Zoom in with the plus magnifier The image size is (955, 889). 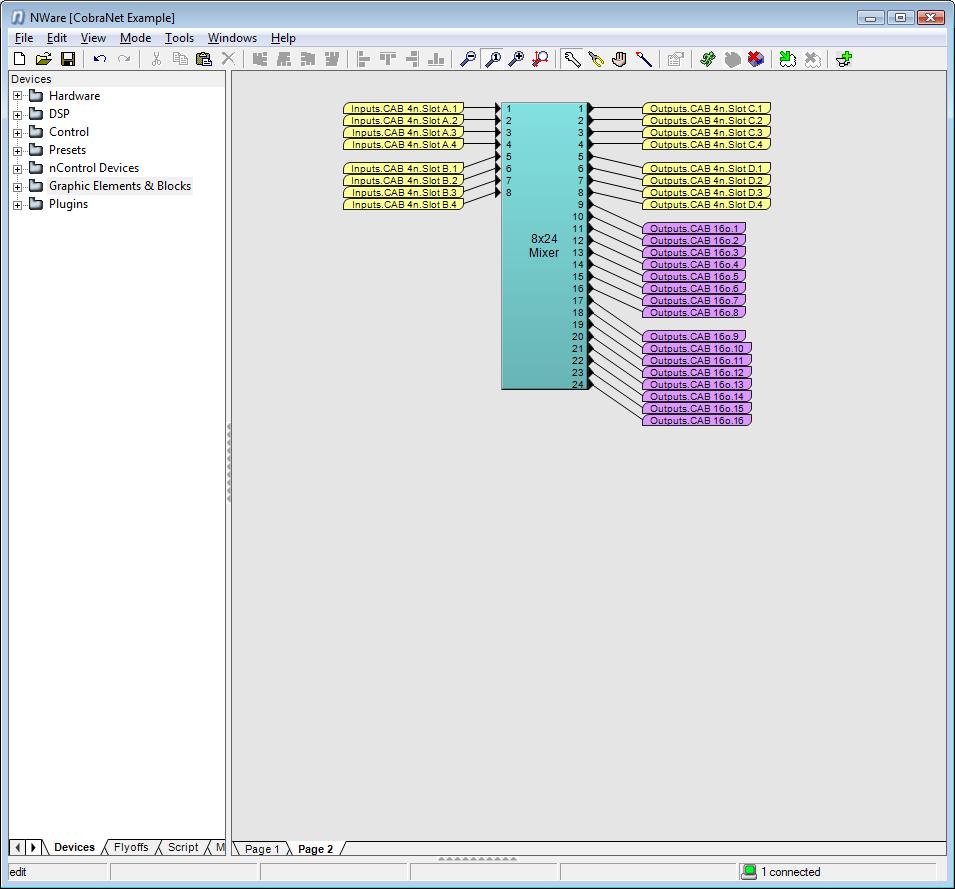(x=516, y=59)
